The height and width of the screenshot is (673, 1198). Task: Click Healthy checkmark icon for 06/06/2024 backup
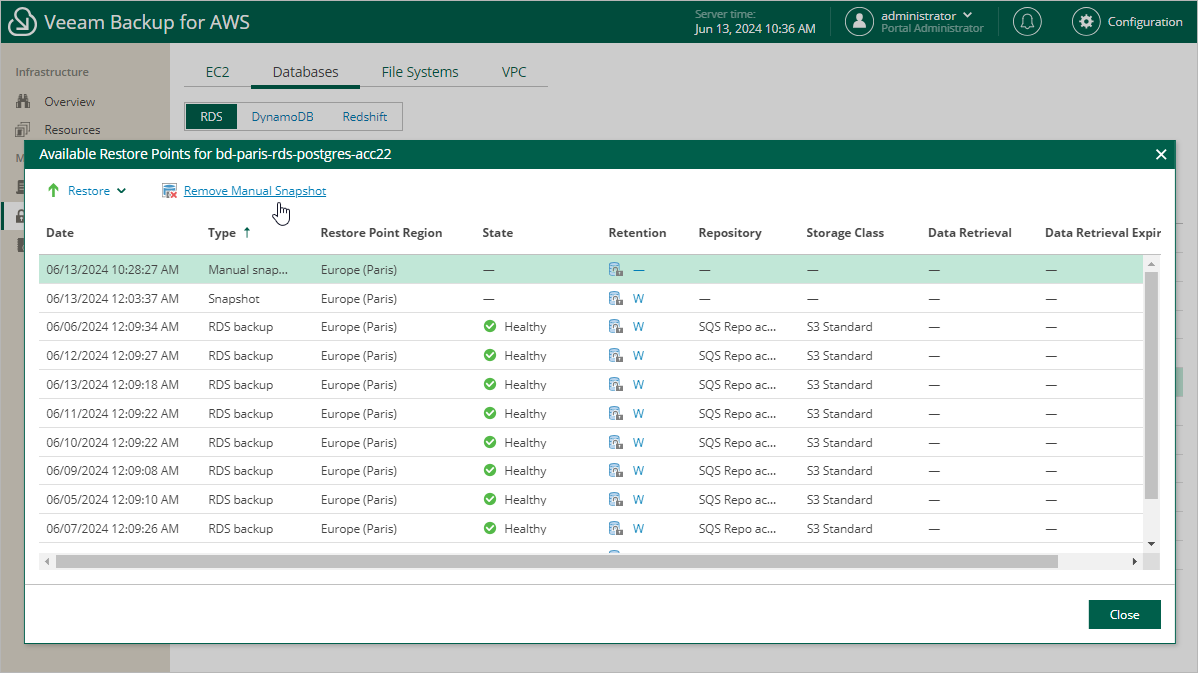490,326
